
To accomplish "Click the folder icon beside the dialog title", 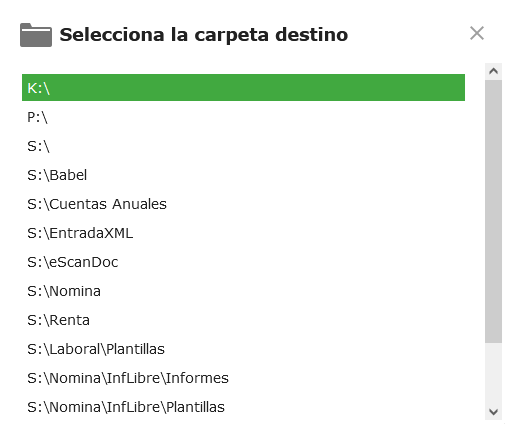I will (36, 35).
